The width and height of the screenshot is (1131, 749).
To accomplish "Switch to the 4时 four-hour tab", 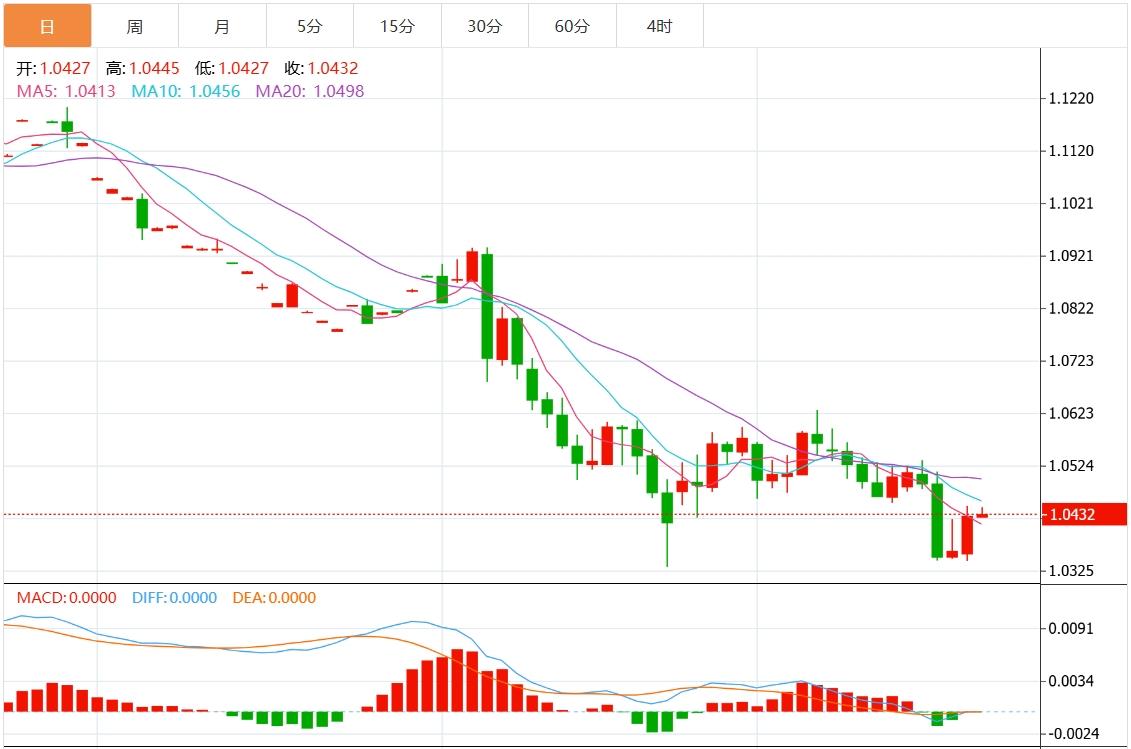I will tap(659, 26).
